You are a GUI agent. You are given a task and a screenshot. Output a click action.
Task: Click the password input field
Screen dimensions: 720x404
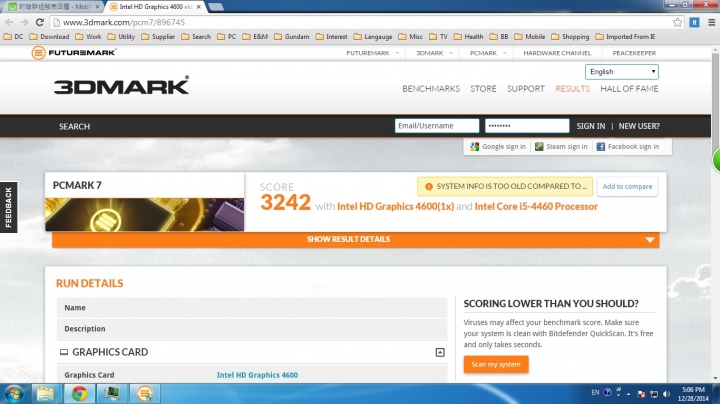tap(527, 126)
